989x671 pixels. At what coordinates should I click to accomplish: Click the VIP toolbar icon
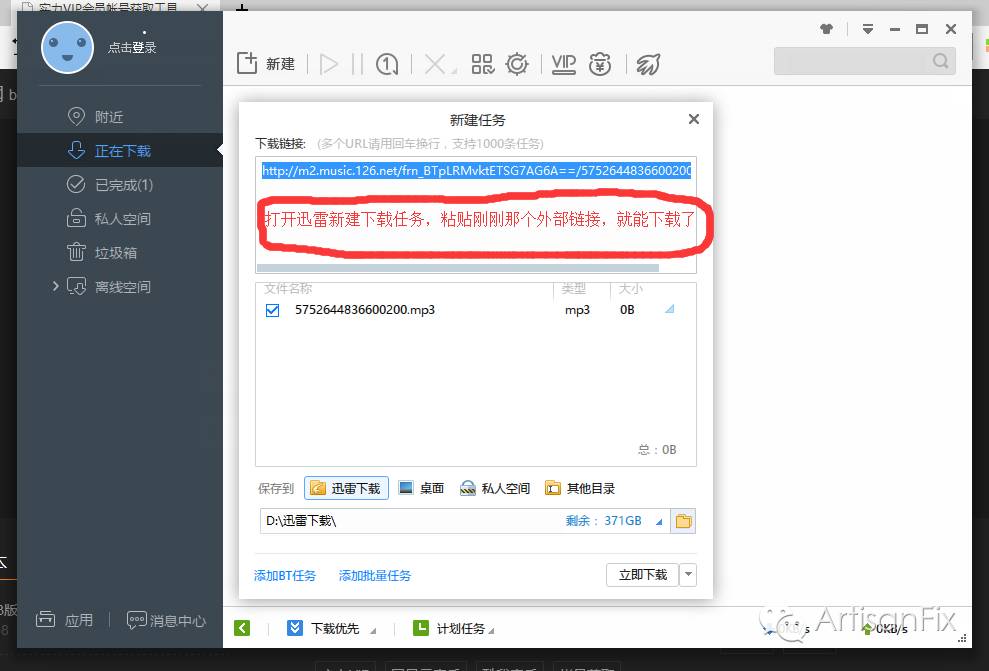pos(564,64)
